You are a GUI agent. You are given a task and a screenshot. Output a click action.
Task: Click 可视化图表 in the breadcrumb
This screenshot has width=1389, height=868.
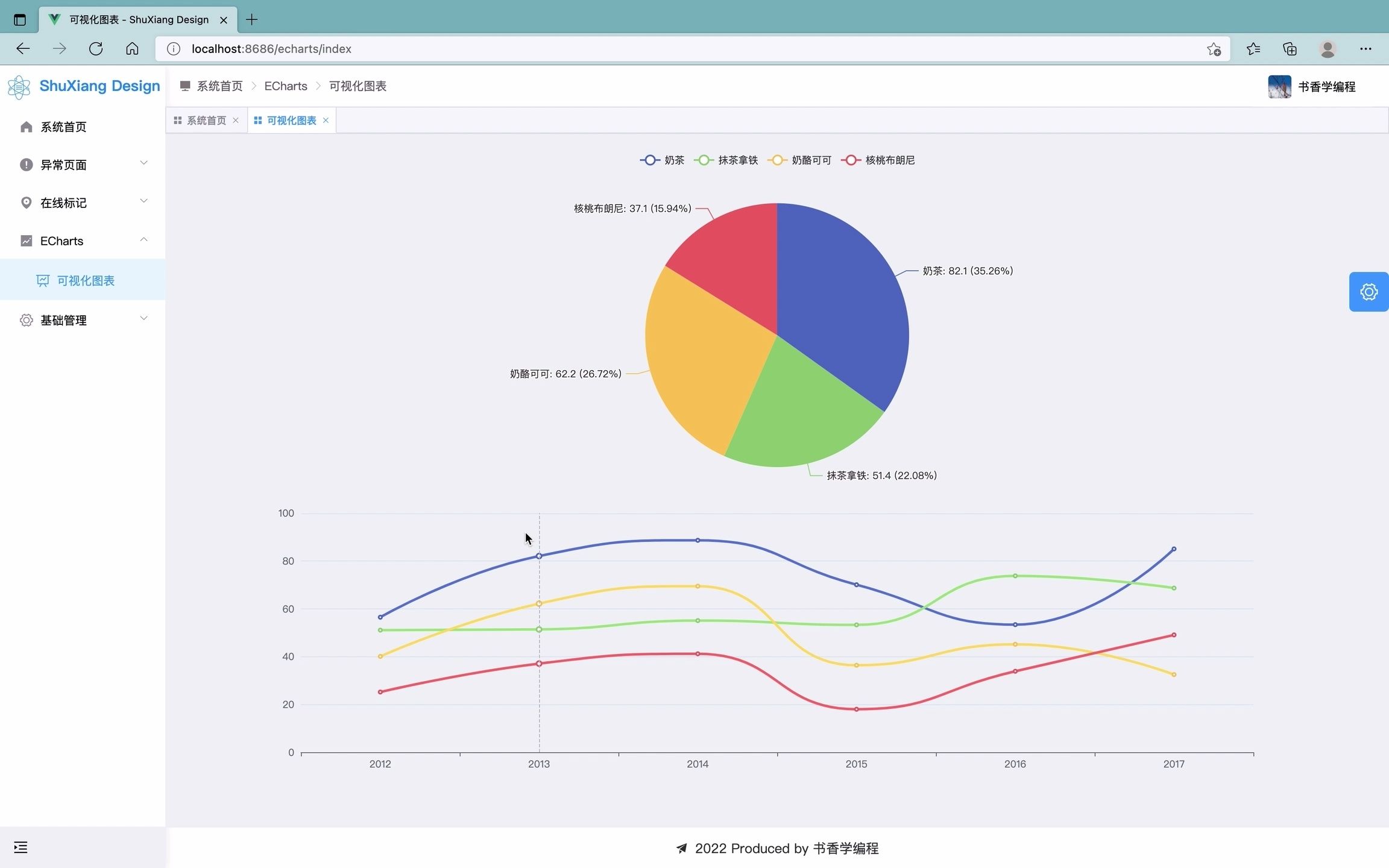tap(357, 86)
